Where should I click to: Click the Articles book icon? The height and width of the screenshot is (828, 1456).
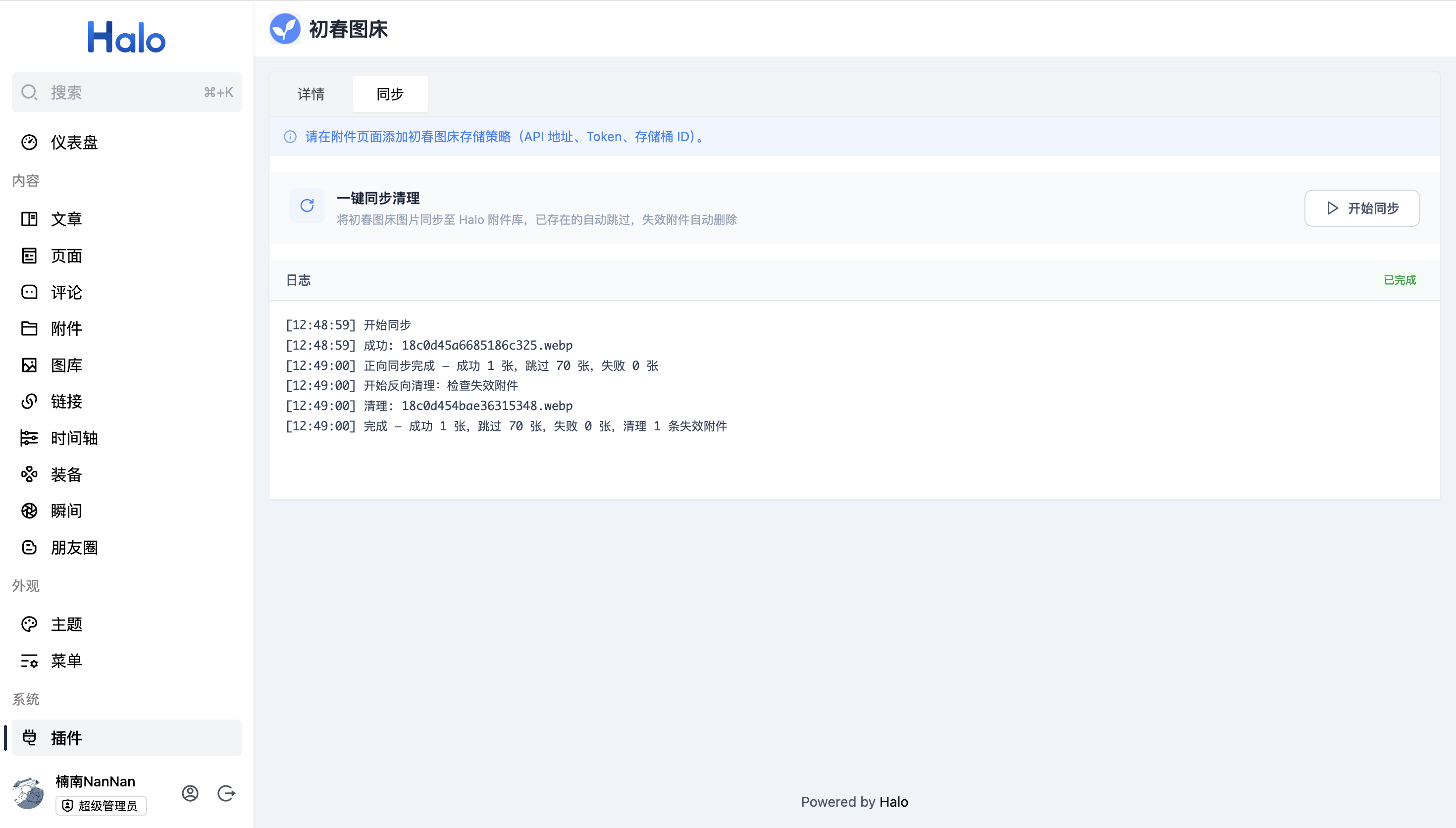[x=29, y=219]
